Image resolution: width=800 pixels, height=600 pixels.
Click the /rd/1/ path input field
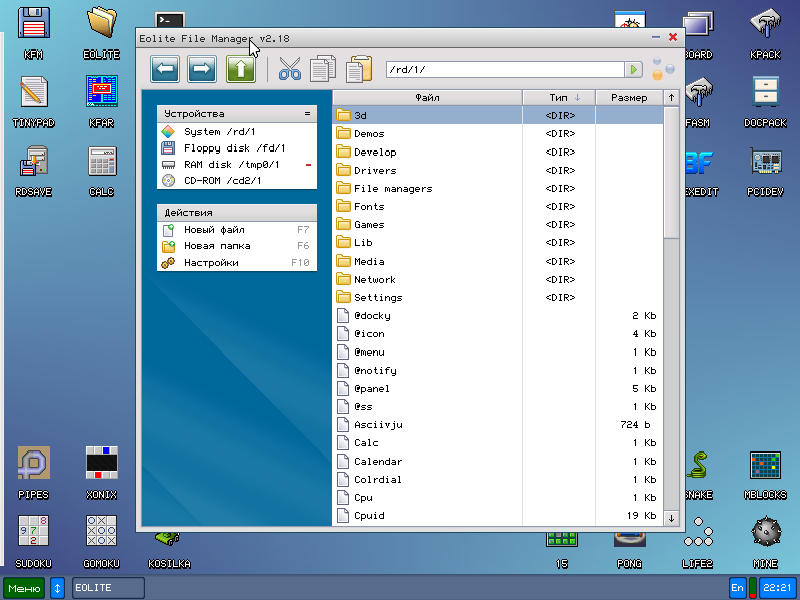click(505, 69)
